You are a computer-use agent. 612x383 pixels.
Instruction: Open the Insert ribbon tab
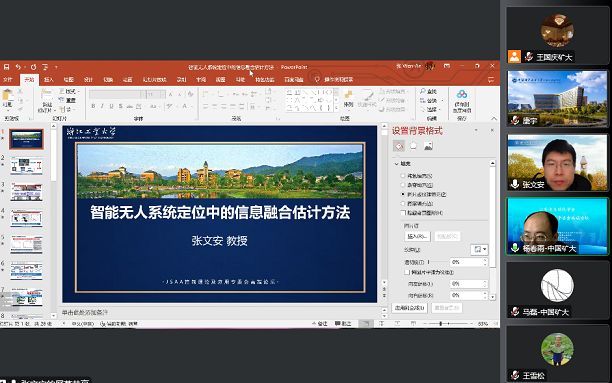pos(48,79)
